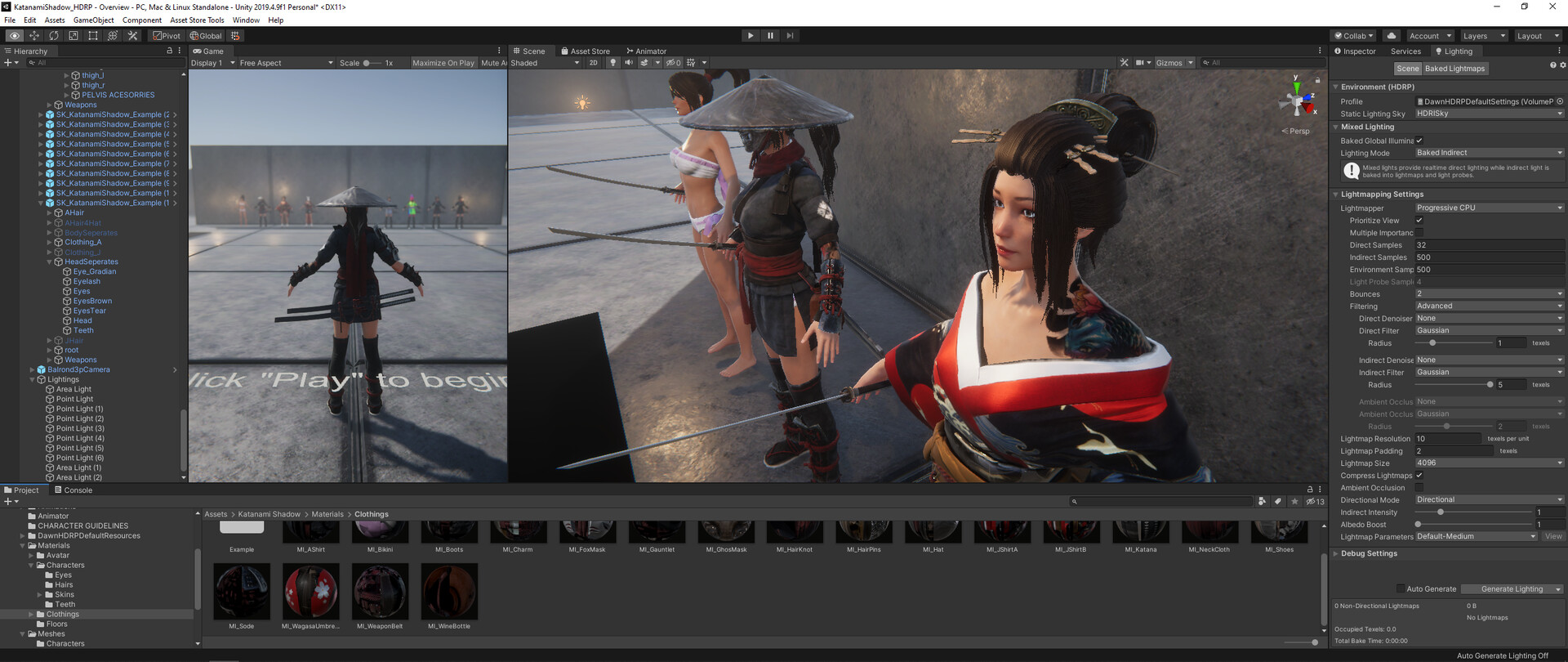Open favorites star in Project panel
This screenshot has height=662, width=1568.
click(x=1294, y=501)
